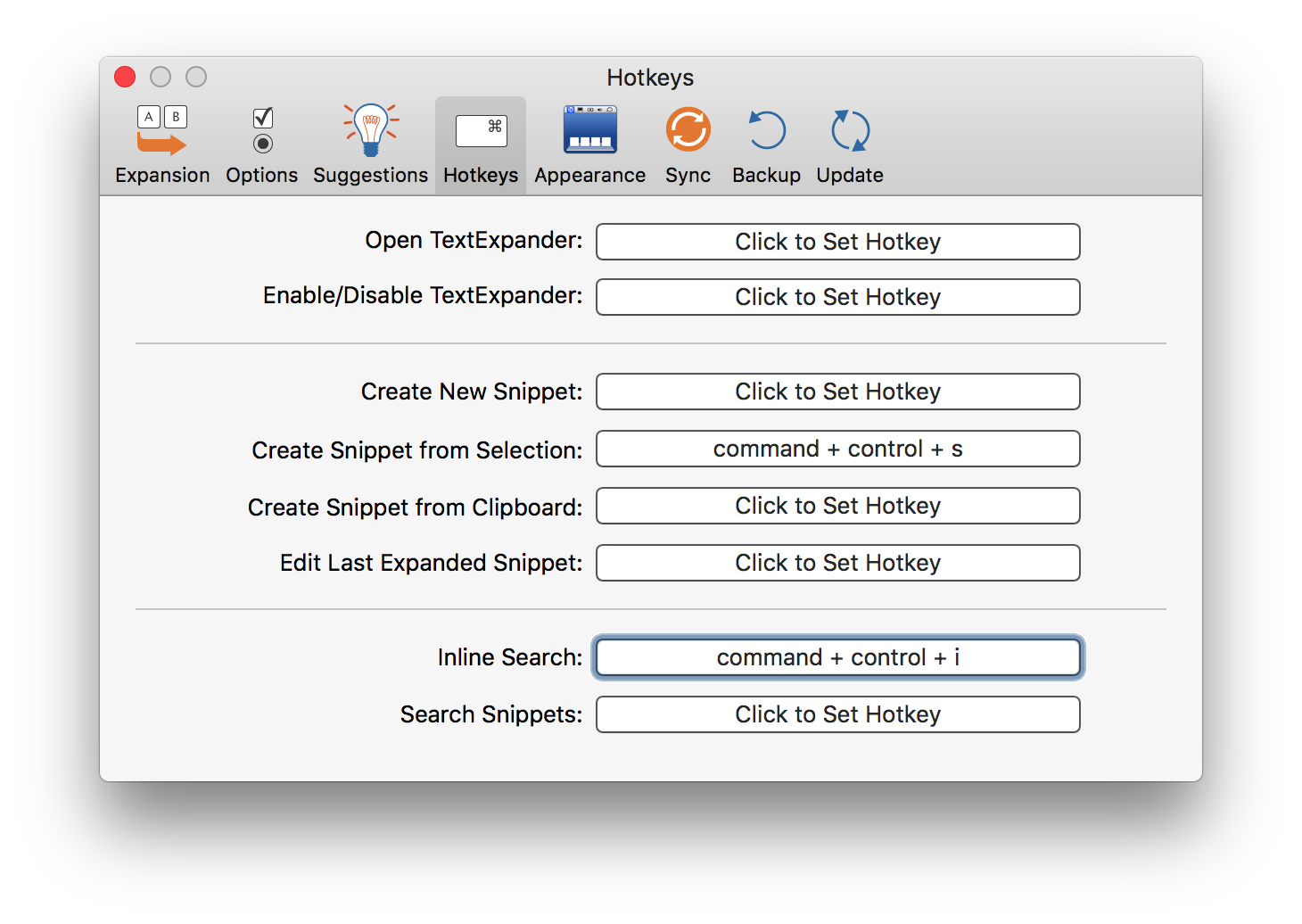Select the Hotkeys toolbar icon

[x=481, y=144]
